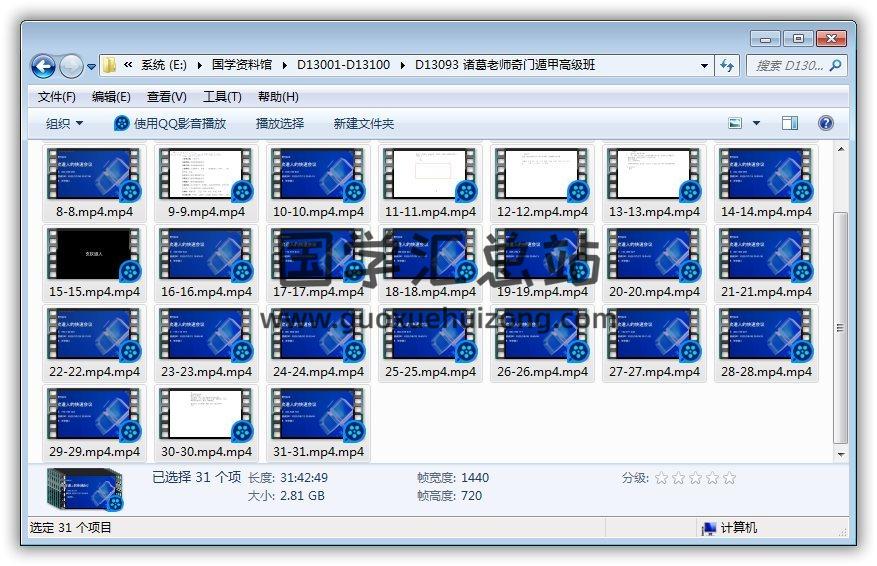Click the scrollbar down arrow
The width and height of the screenshot is (877, 566).
841,455
